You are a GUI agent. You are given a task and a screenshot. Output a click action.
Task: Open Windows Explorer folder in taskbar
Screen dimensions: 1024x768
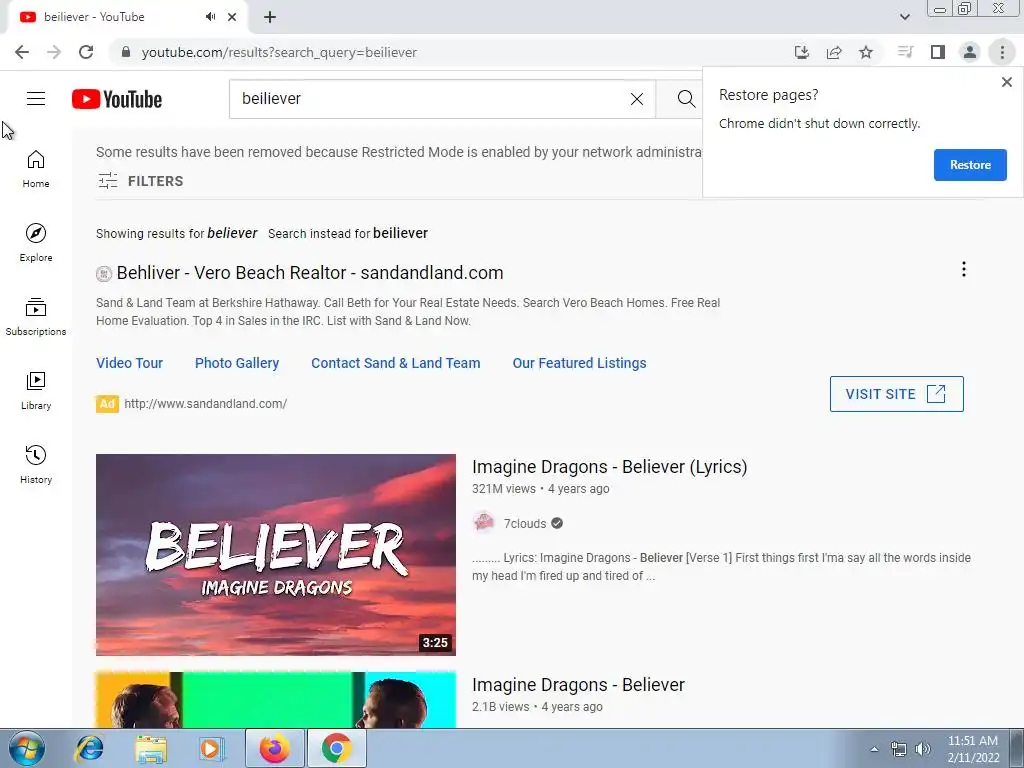[151, 748]
